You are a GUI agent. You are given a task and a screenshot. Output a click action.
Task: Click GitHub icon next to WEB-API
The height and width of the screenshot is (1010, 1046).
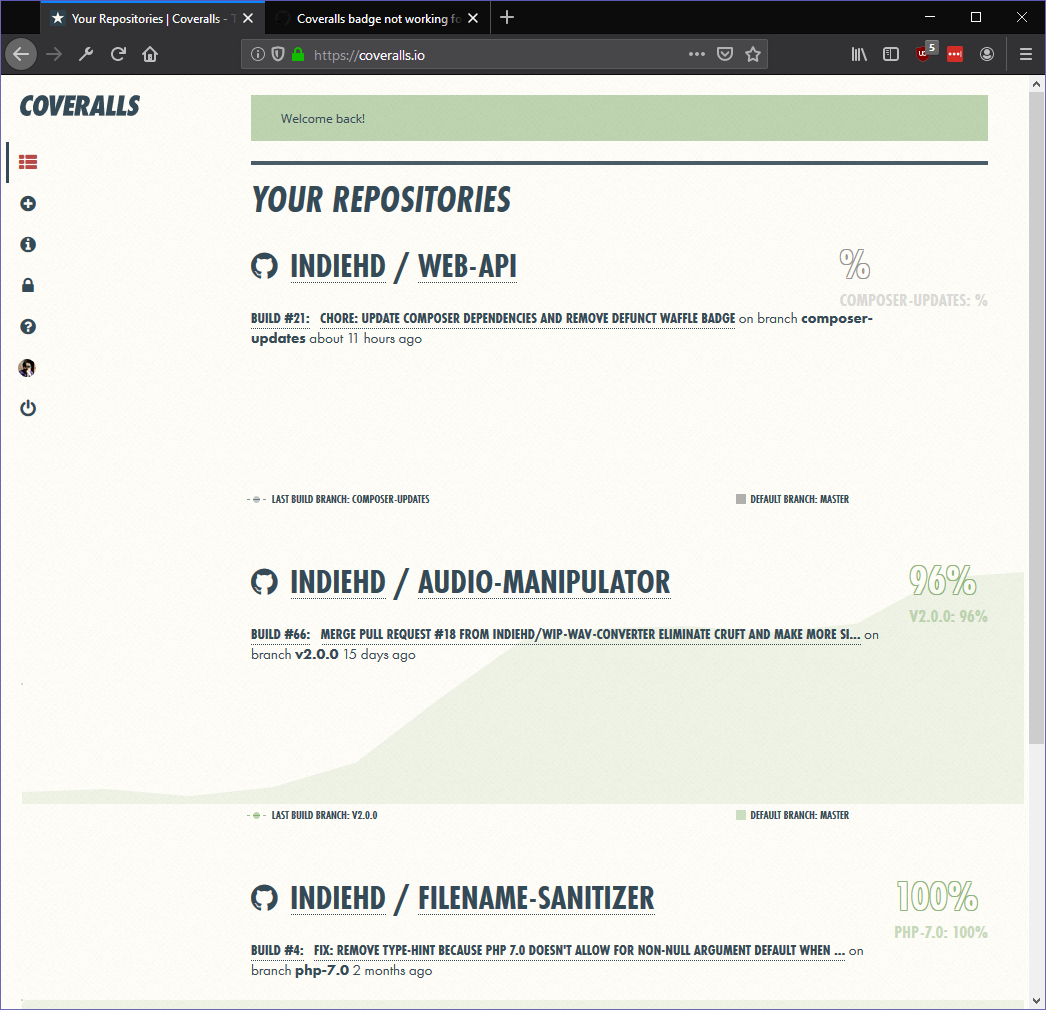[x=264, y=266]
